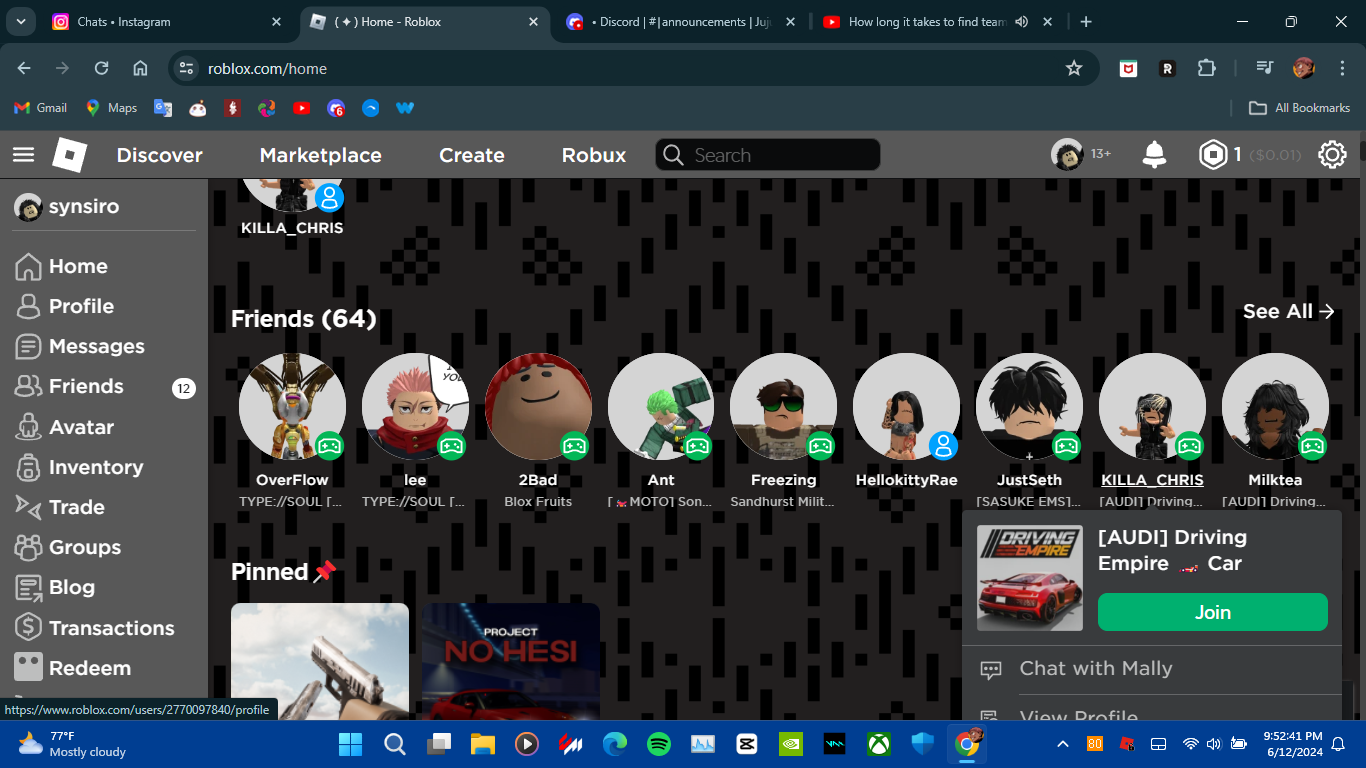The image size is (1366, 768).
Task: Open the media control icon in toolbar
Action: click(1265, 68)
